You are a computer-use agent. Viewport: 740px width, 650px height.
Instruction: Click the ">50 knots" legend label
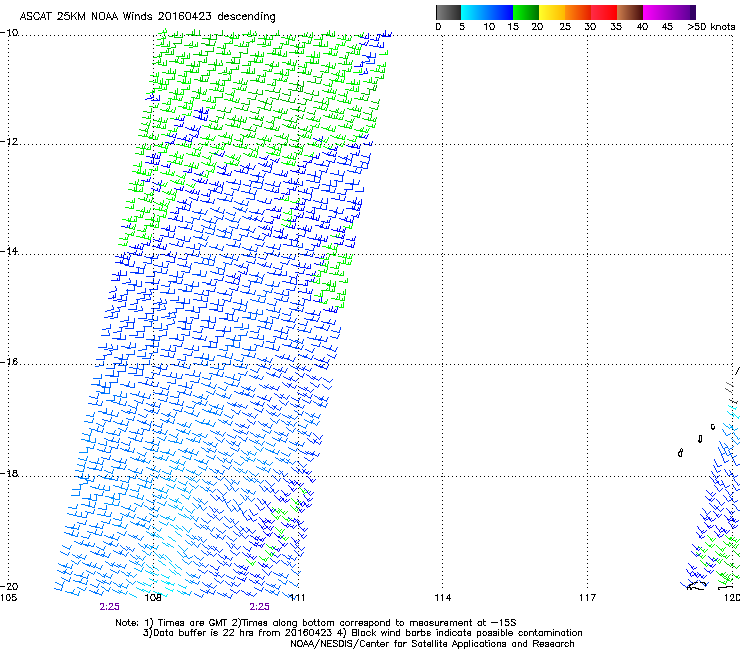712,27
